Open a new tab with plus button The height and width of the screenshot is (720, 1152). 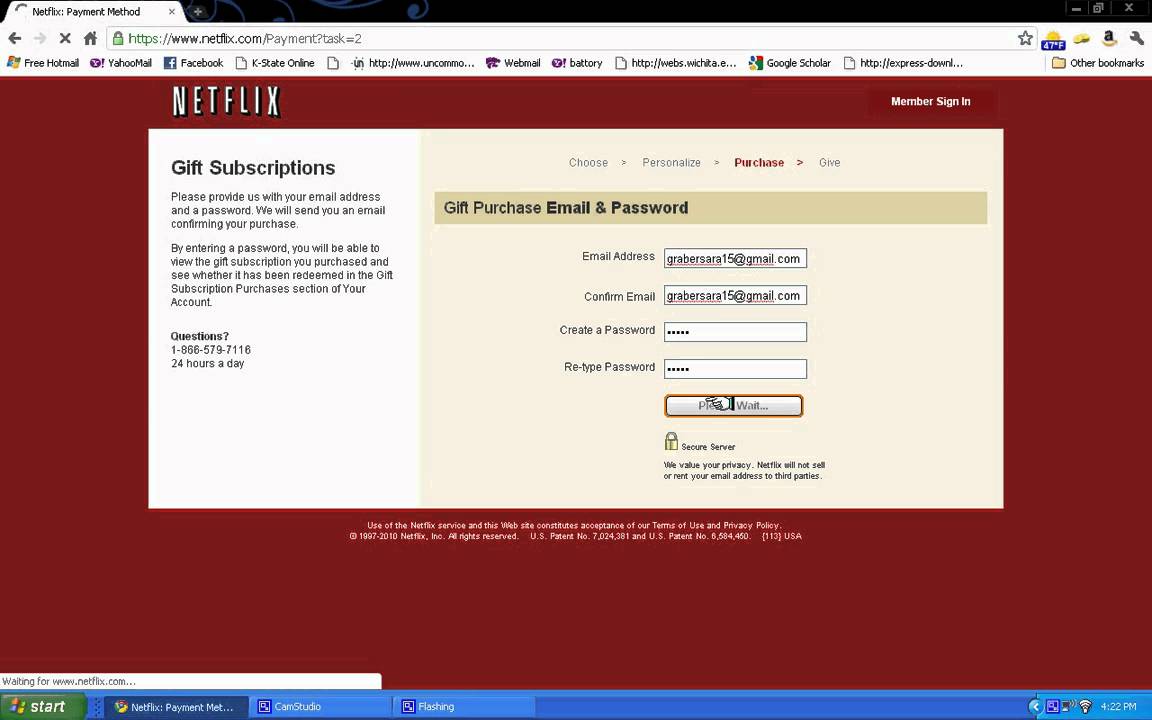pos(197,11)
